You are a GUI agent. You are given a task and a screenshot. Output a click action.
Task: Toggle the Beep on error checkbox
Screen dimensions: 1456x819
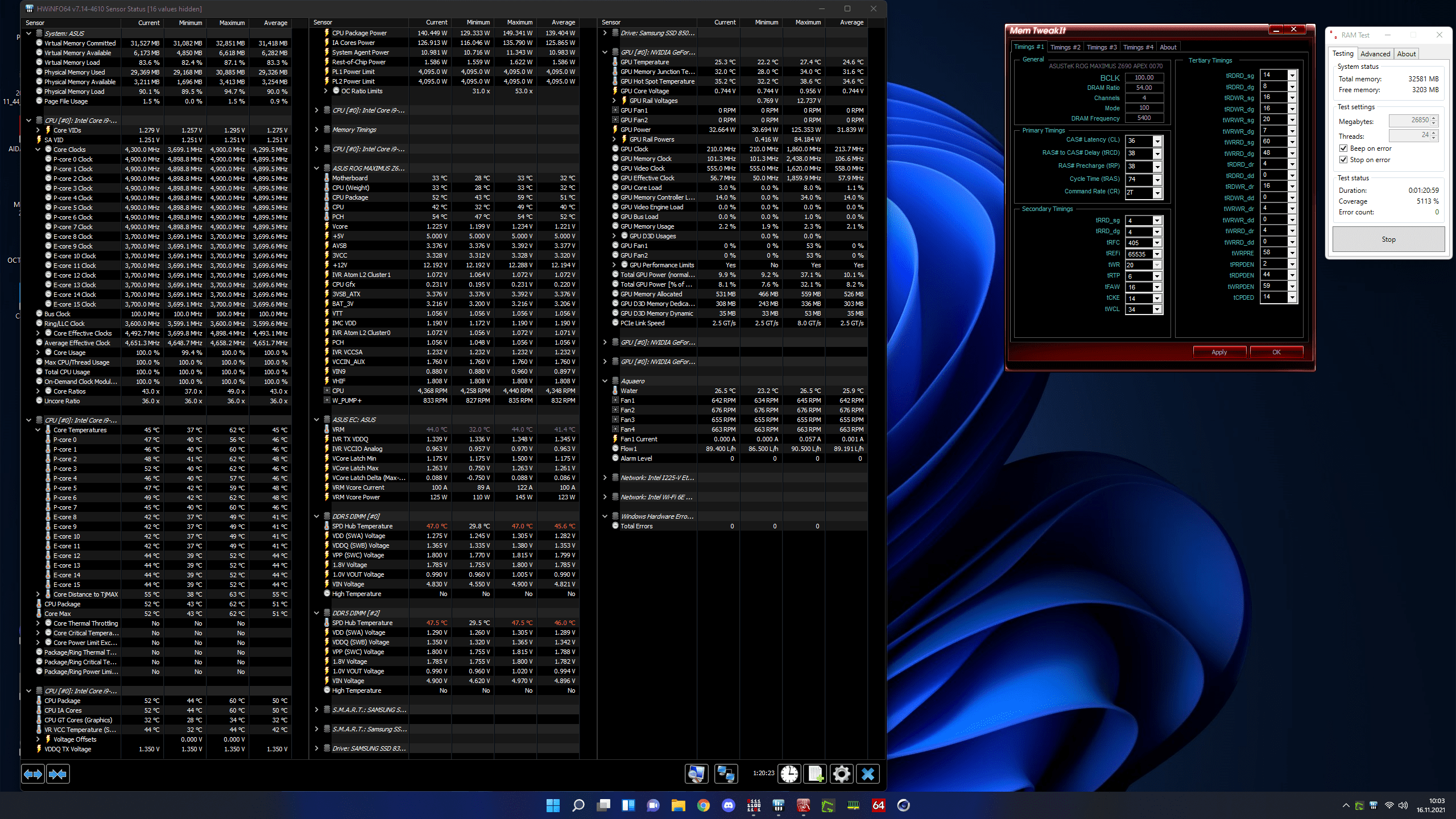pos(1343,148)
